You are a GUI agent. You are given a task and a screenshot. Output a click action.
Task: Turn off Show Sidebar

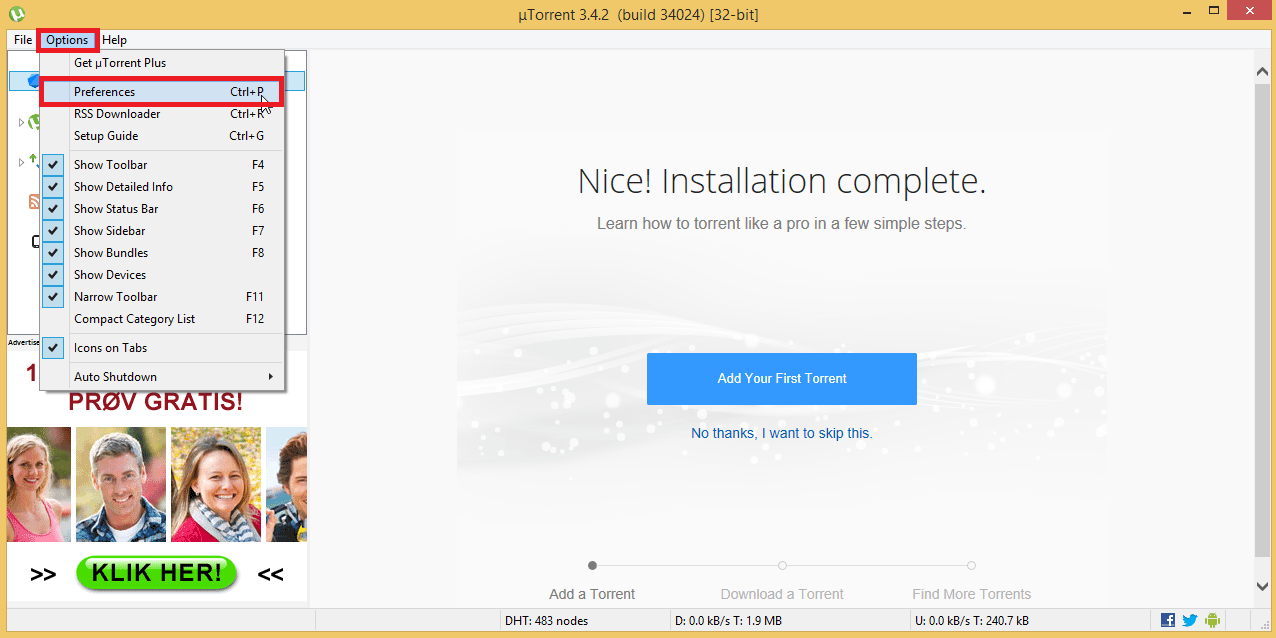point(109,231)
